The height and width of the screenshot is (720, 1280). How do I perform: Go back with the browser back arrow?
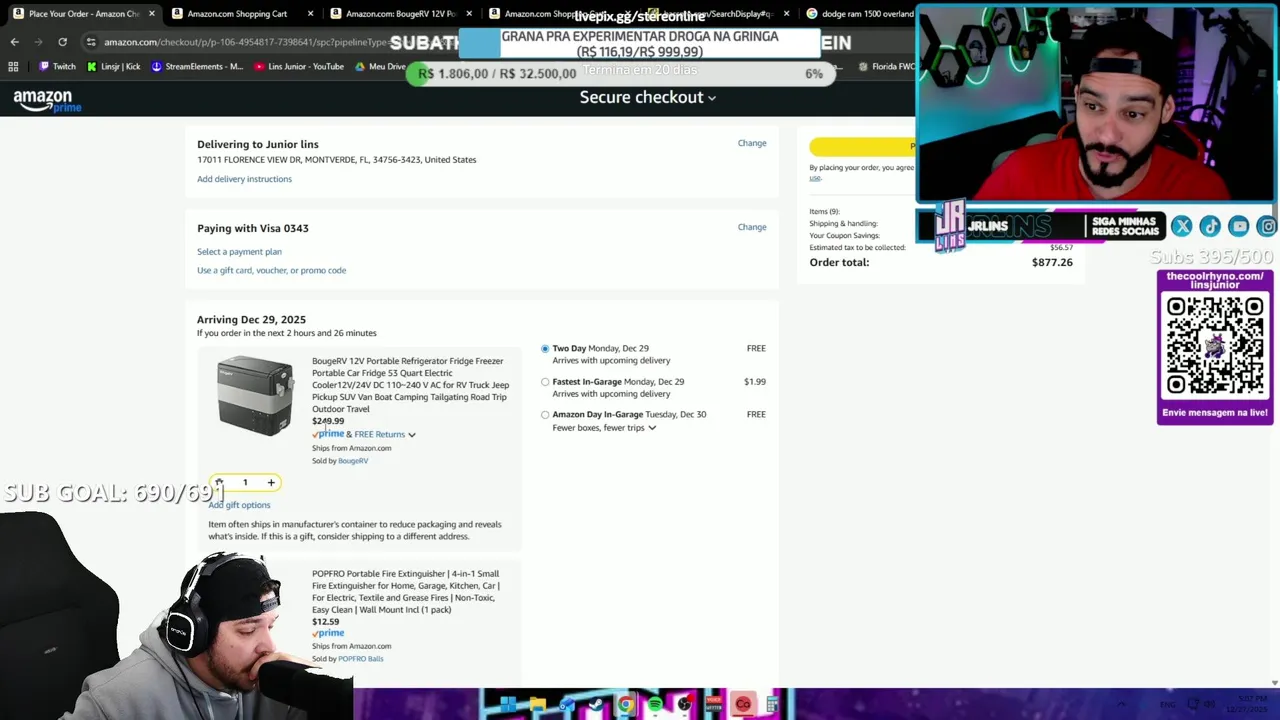(x=14, y=42)
